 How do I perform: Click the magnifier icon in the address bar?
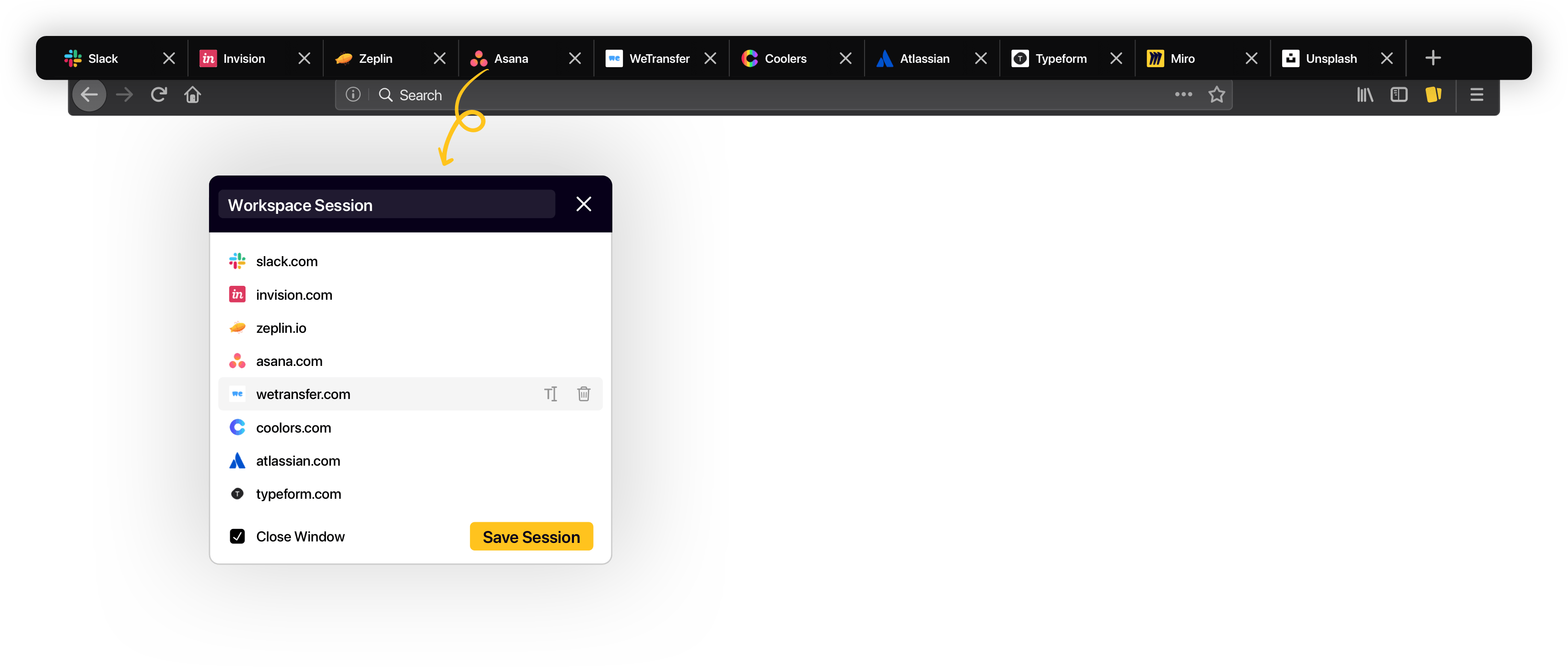click(x=386, y=95)
